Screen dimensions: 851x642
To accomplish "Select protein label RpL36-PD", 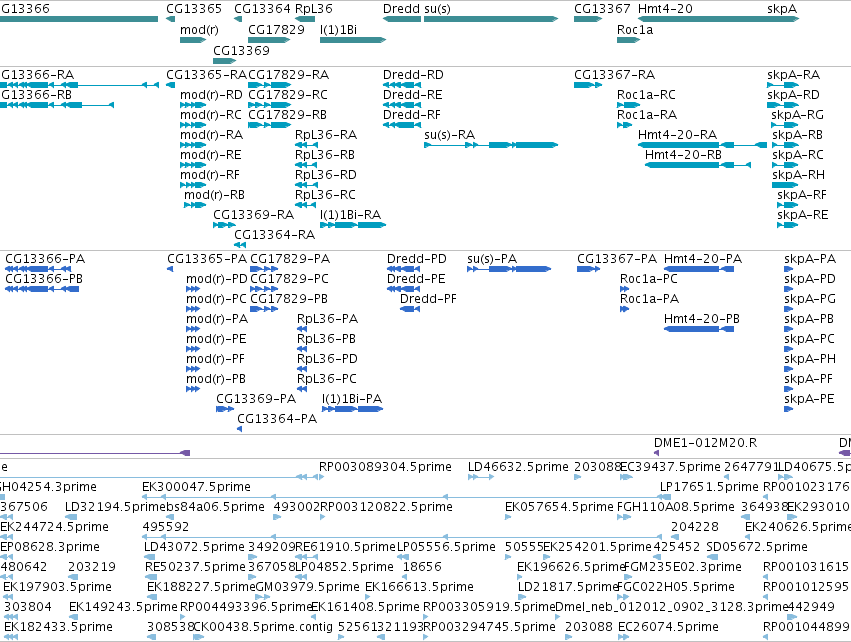I will pos(327,359).
